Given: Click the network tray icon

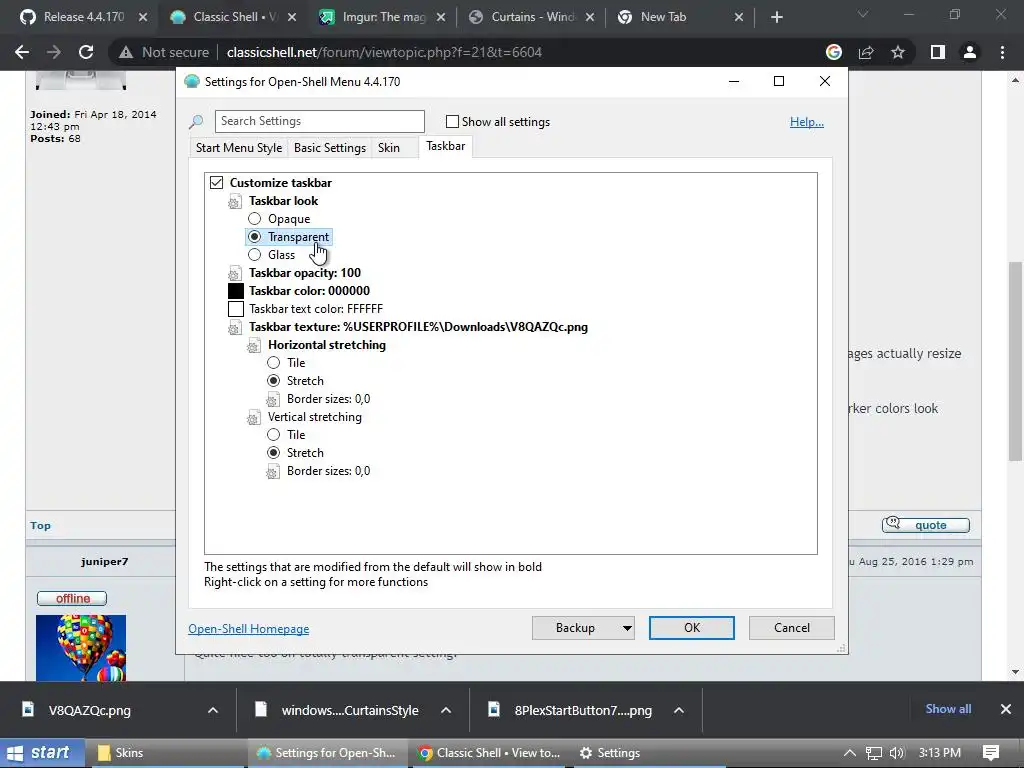Looking at the screenshot, I should coord(873,753).
